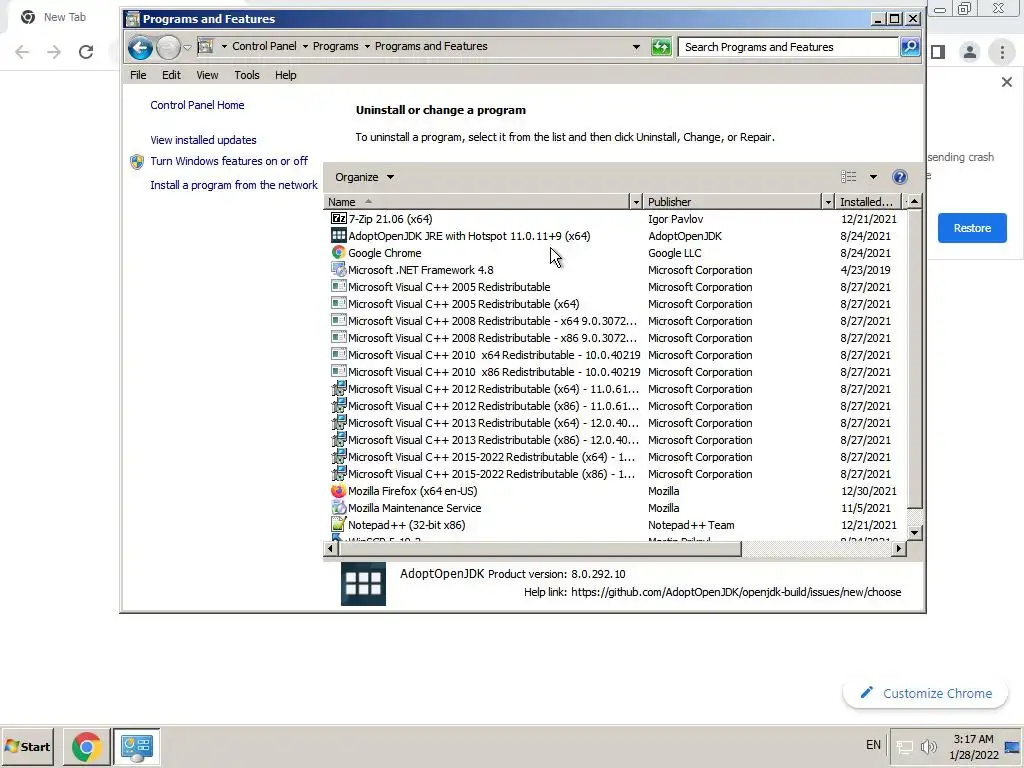1024x768 pixels.
Task: Click the green refresh icon beside address bar
Action: [x=661, y=47]
